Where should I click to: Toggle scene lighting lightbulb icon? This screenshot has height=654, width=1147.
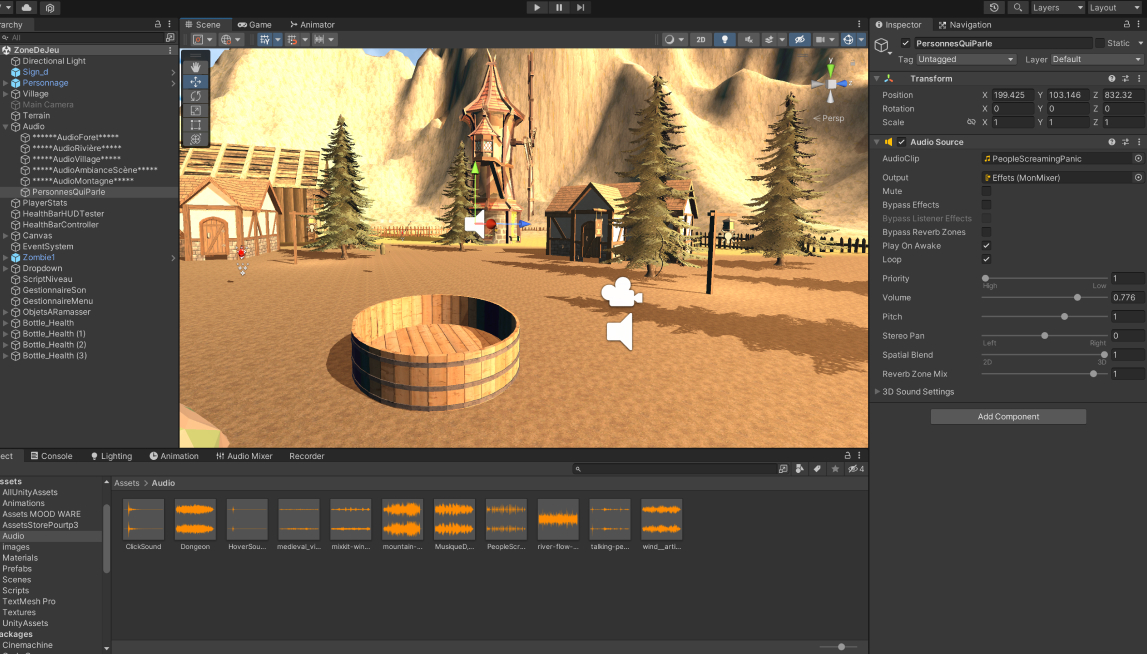pyautogui.click(x=724, y=39)
